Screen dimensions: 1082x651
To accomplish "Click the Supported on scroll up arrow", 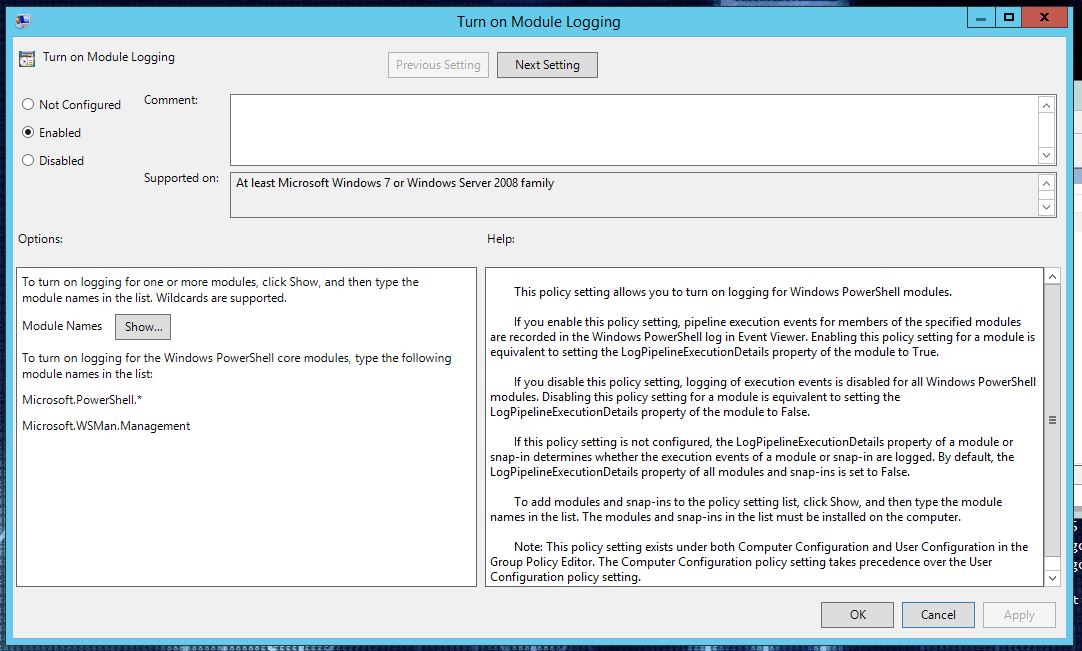I will coord(1046,184).
